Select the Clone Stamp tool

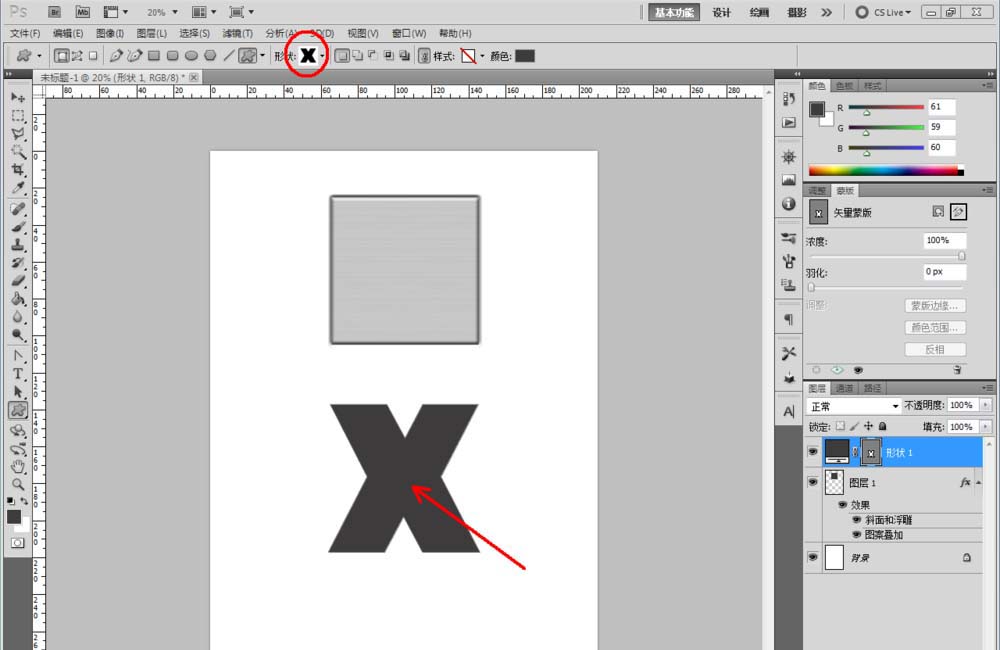click(18, 244)
